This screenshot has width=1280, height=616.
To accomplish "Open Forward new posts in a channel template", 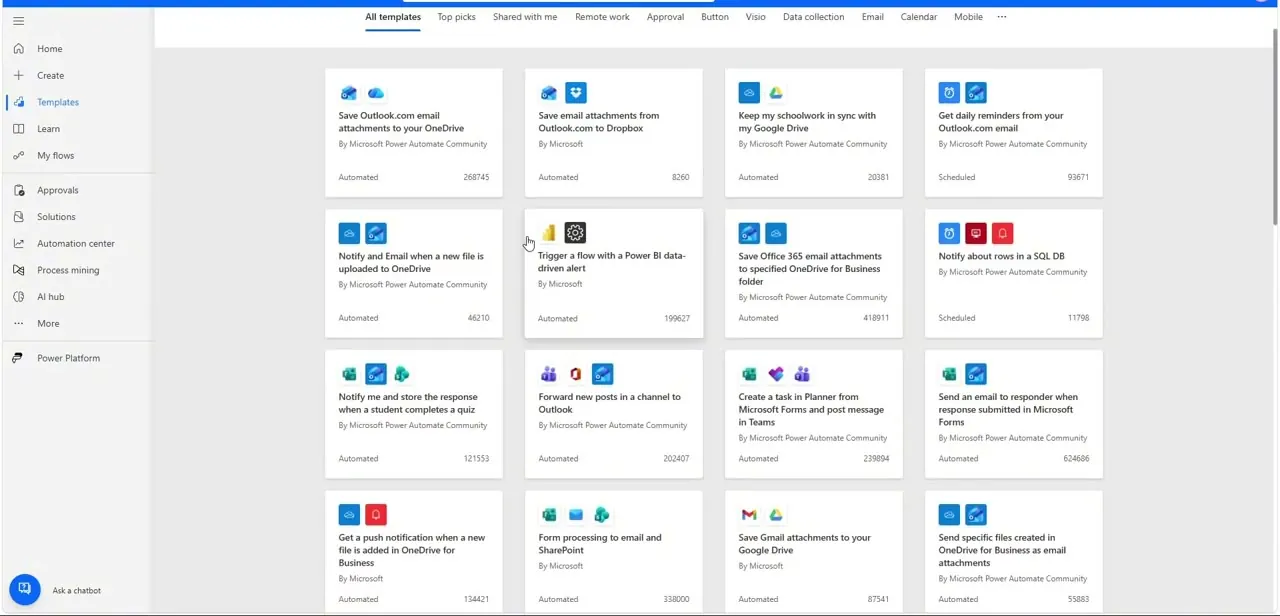I will tap(614, 414).
